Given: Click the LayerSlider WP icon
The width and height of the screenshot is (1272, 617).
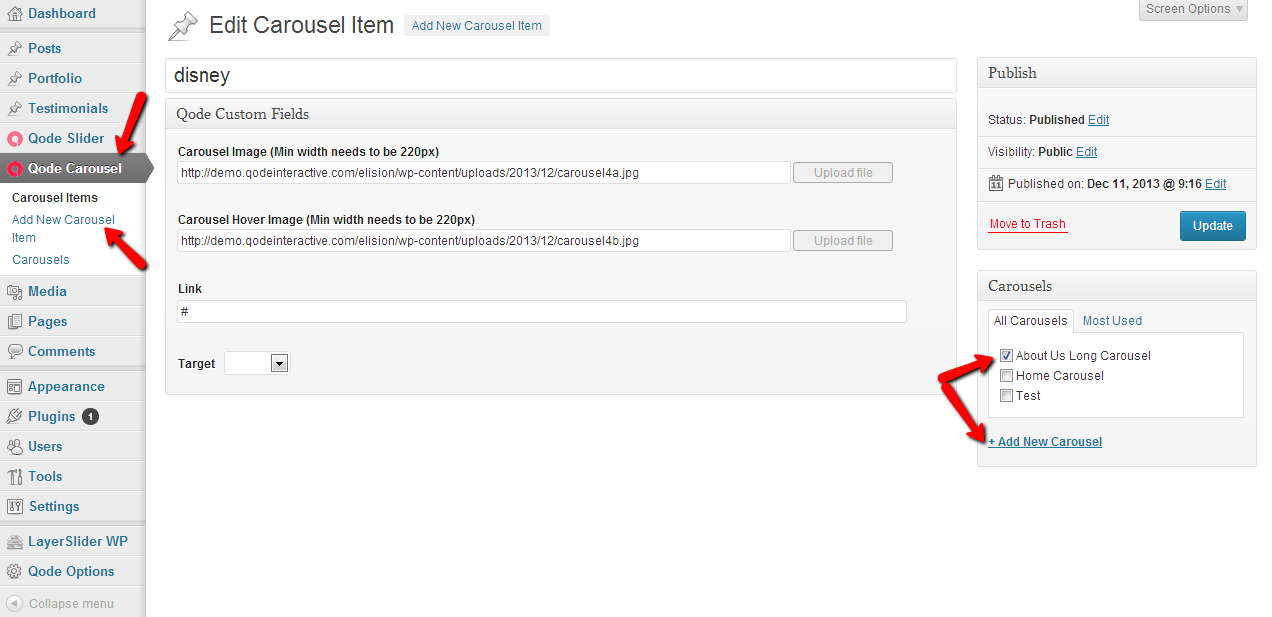Looking at the screenshot, I should click(15, 542).
